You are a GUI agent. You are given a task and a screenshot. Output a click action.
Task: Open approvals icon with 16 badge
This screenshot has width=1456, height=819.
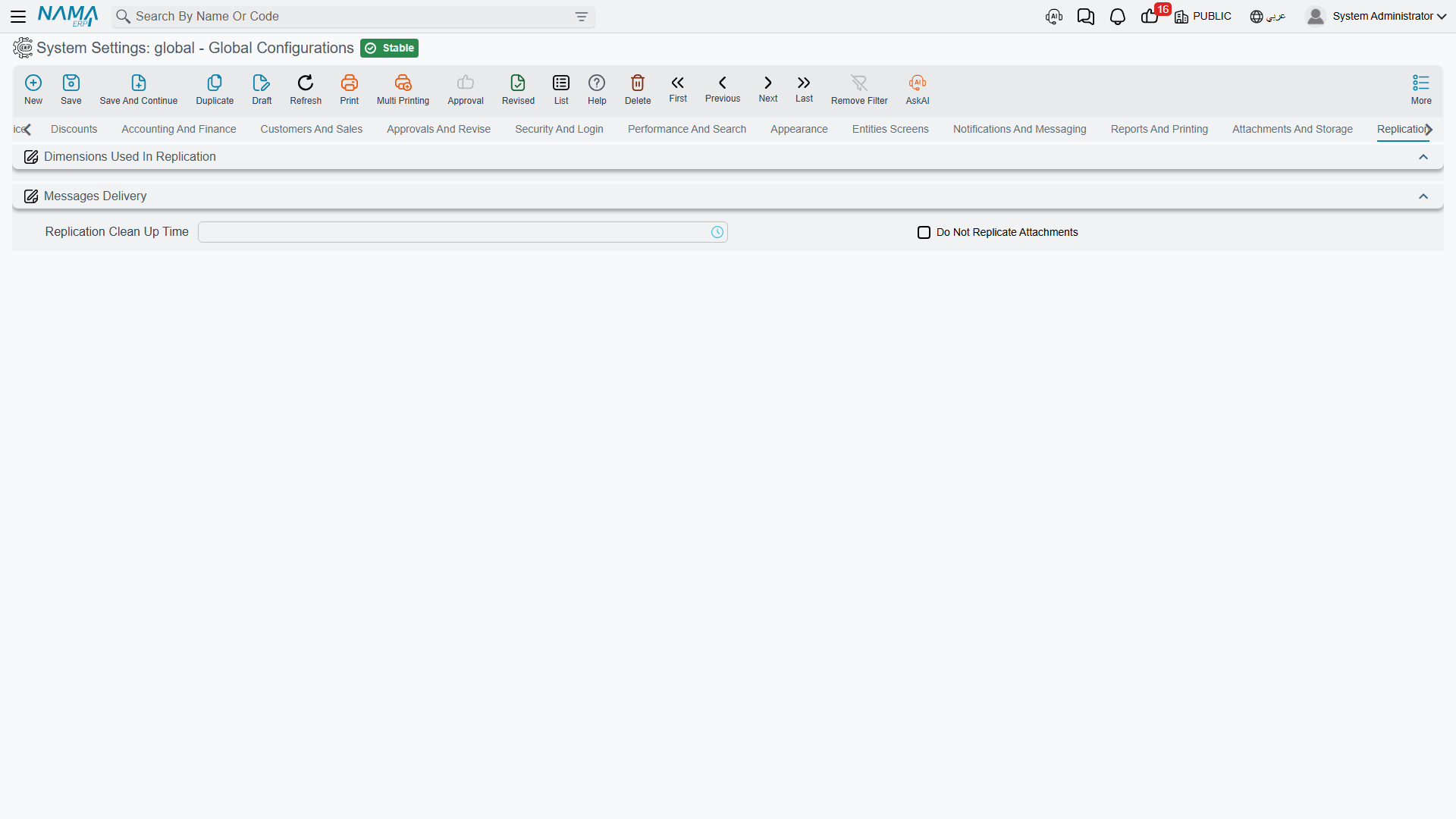1150,17
